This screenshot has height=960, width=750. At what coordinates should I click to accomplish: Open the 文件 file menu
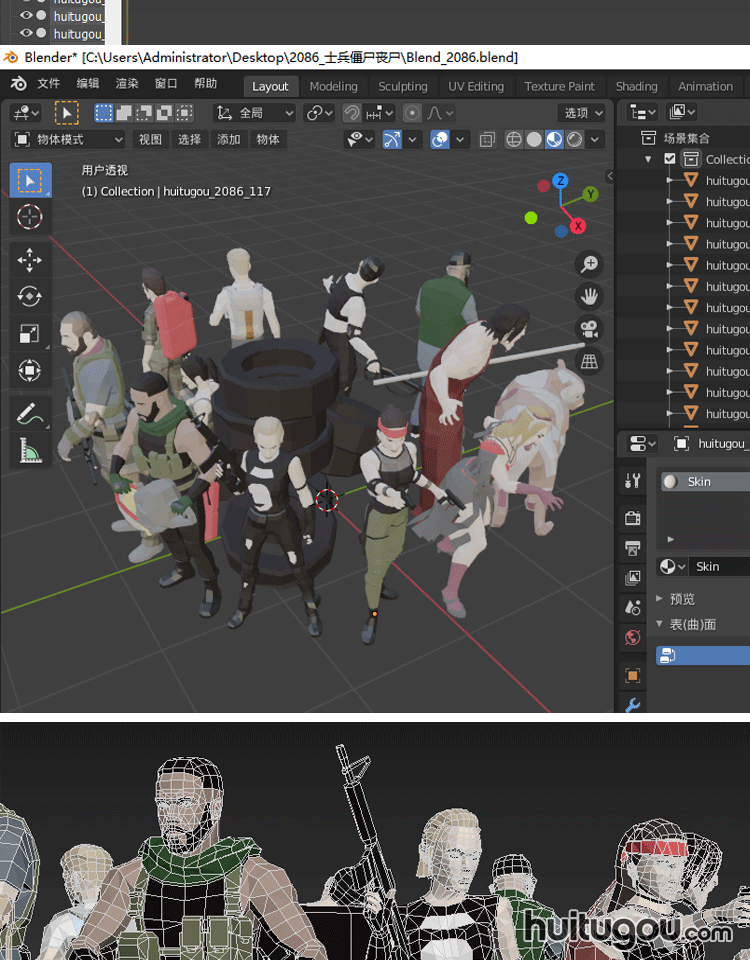pyautogui.click(x=49, y=84)
